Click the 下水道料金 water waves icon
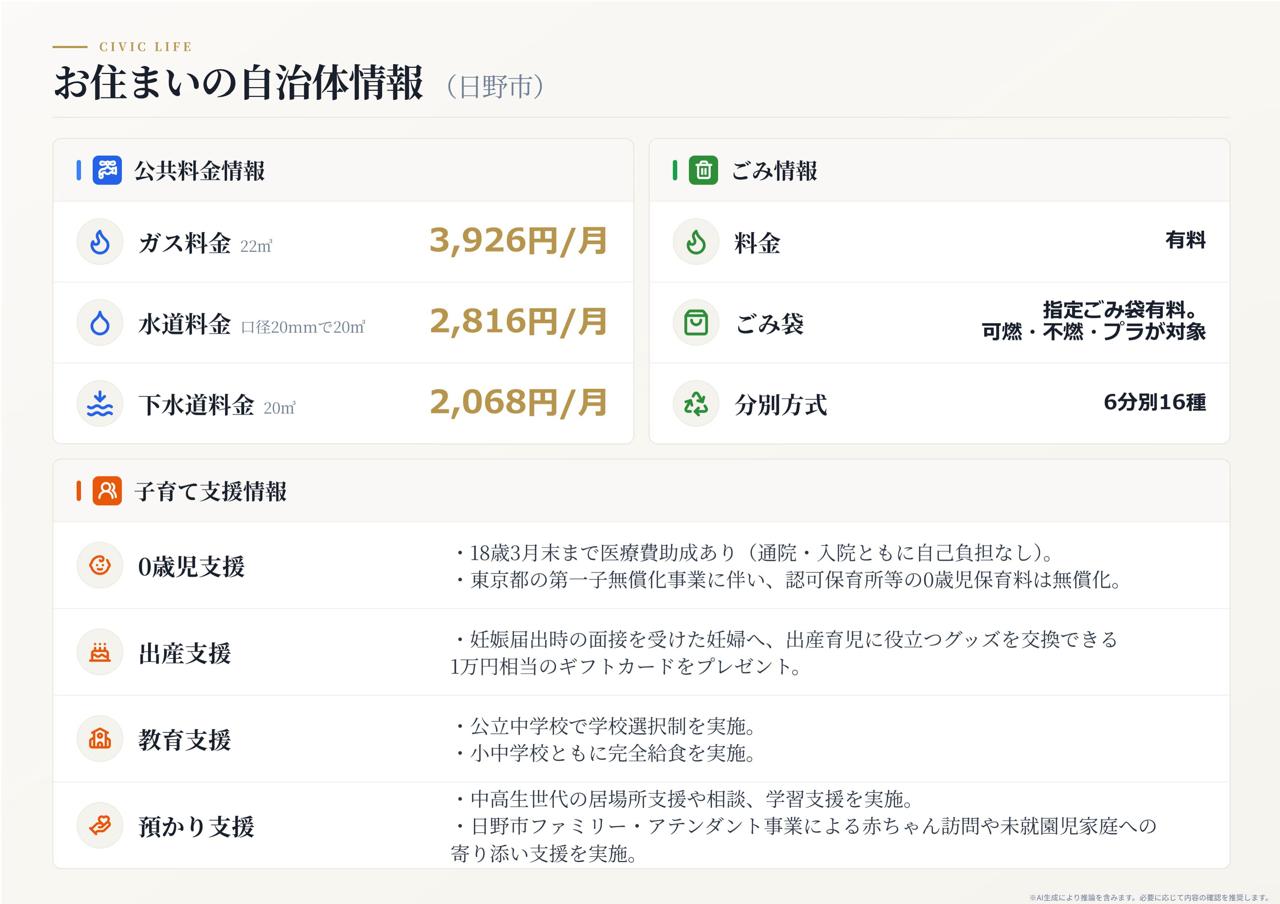 tap(100, 404)
